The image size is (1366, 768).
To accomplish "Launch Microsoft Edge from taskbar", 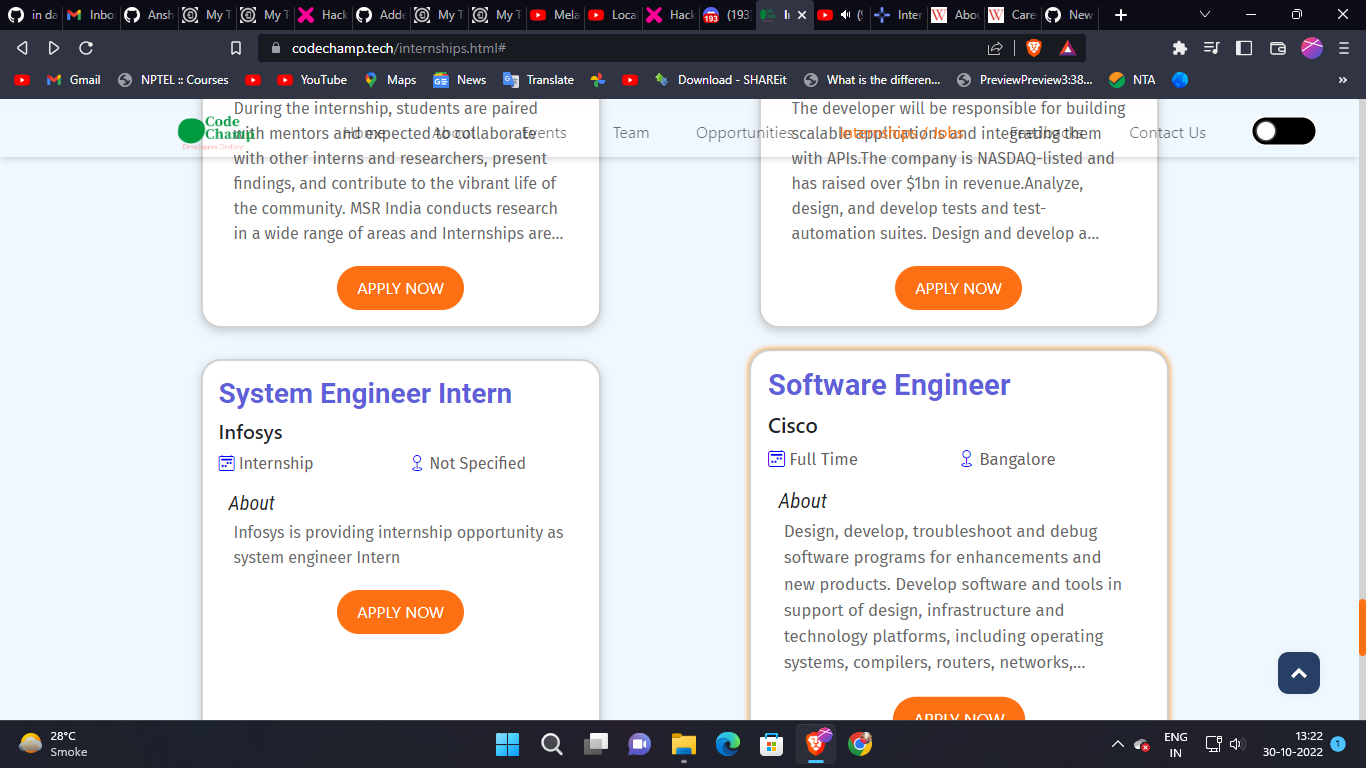I will (x=727, y=744).
